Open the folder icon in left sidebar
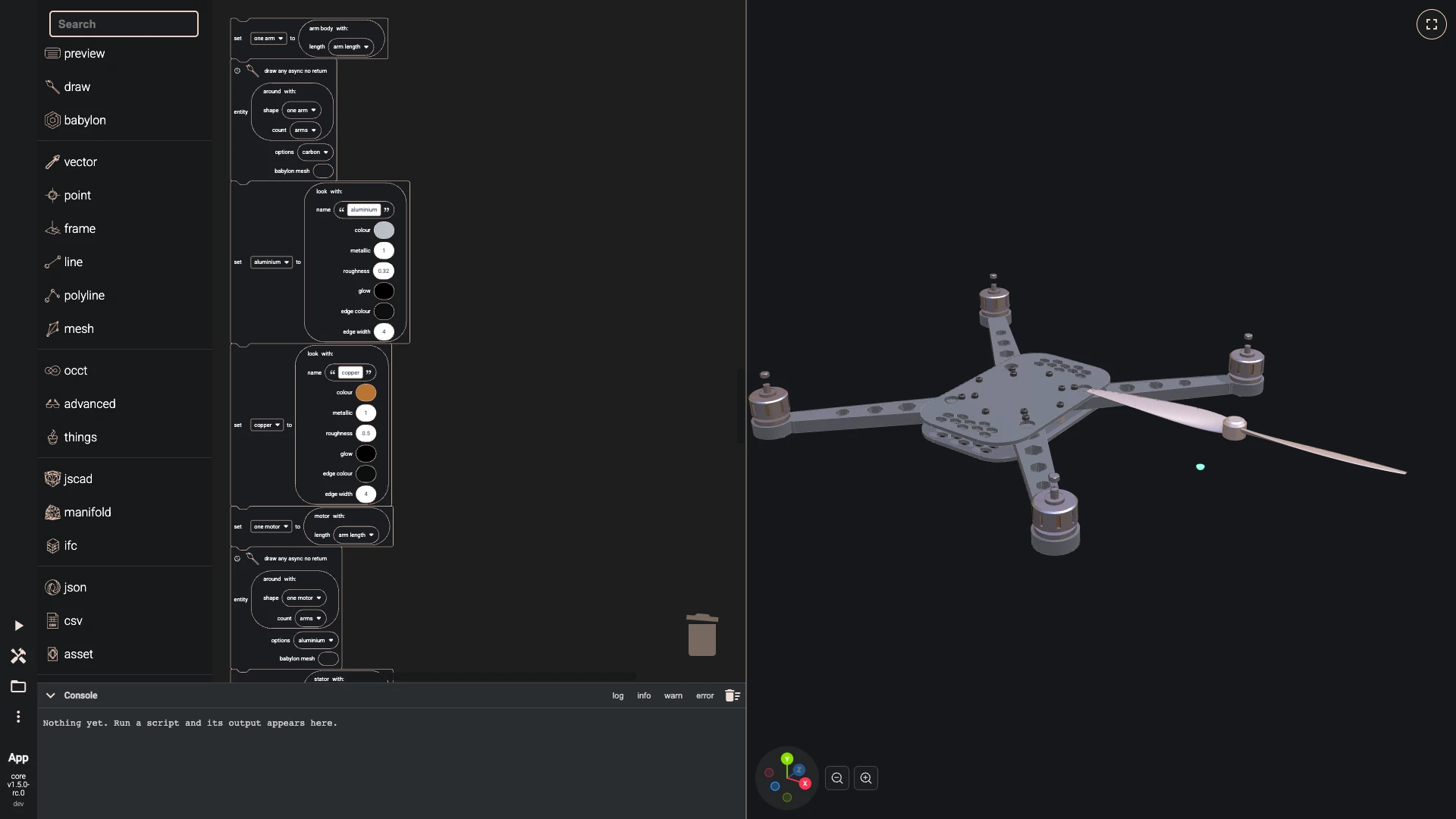The width and height of the screenshot is (1456, 819). click(x=18, y=686)
